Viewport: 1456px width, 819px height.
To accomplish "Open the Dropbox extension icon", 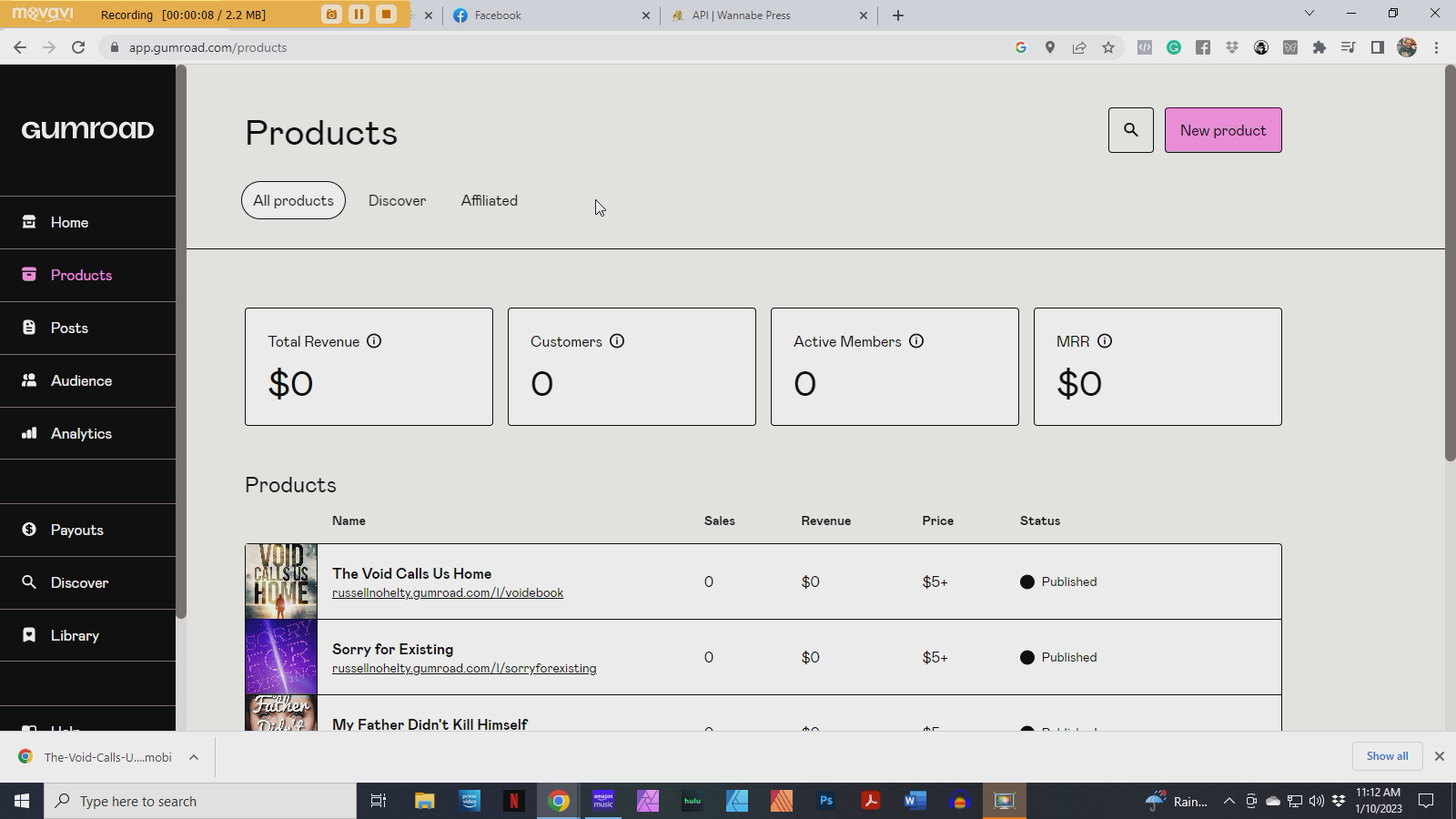I will (1232, 47).
